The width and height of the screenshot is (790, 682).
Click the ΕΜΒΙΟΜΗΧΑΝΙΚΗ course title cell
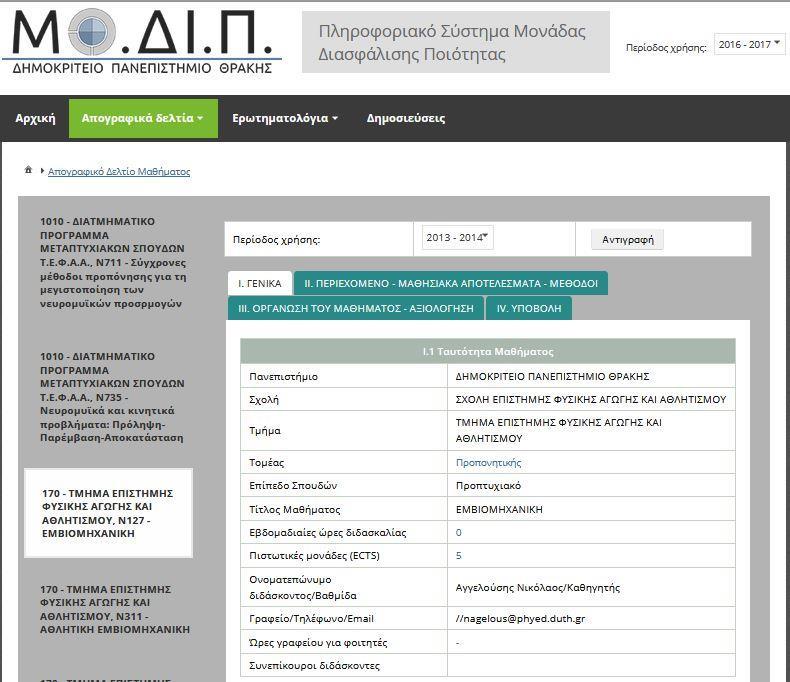[591, 509]
